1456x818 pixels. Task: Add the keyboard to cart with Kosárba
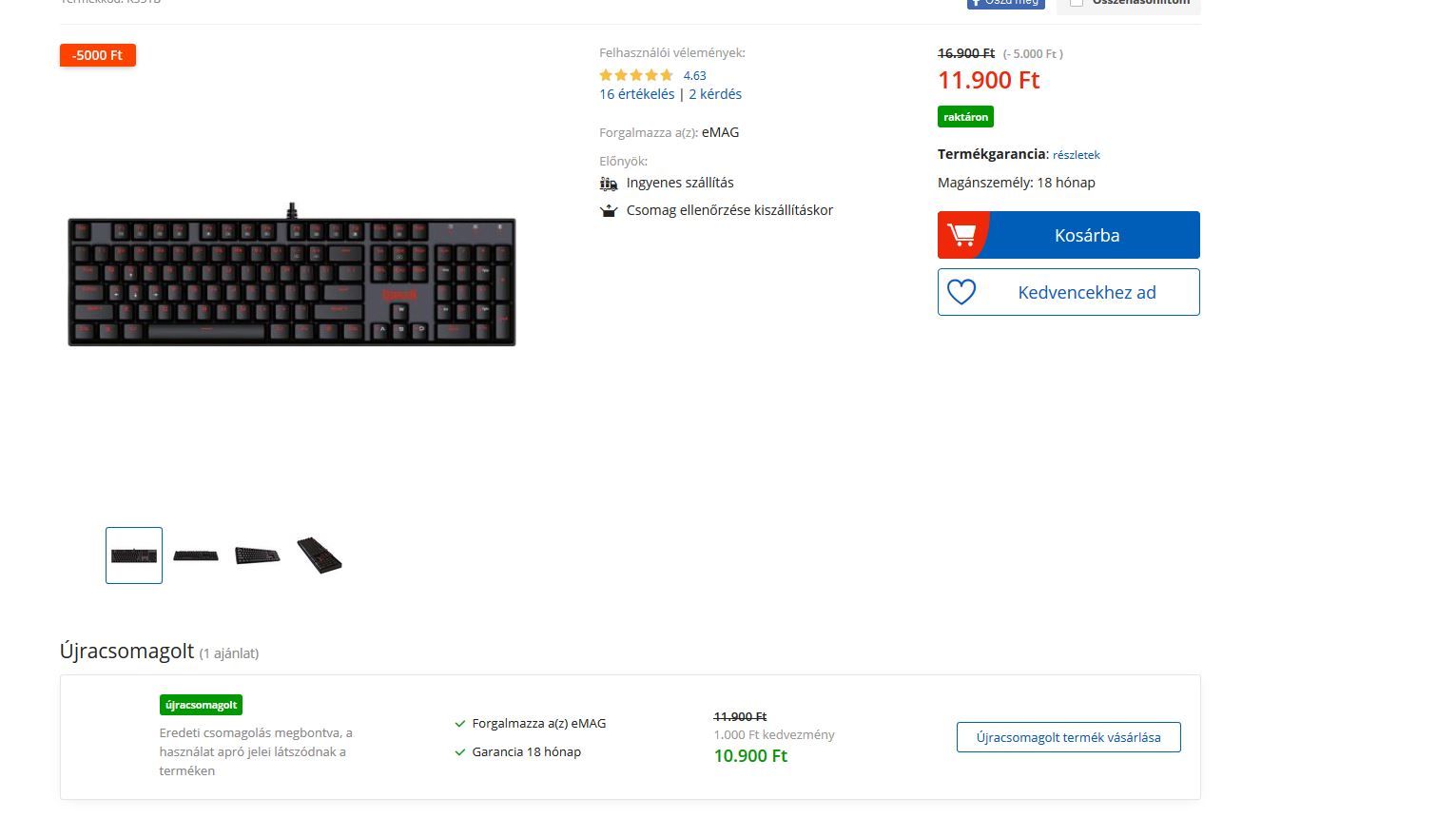tap(1069, 235)
